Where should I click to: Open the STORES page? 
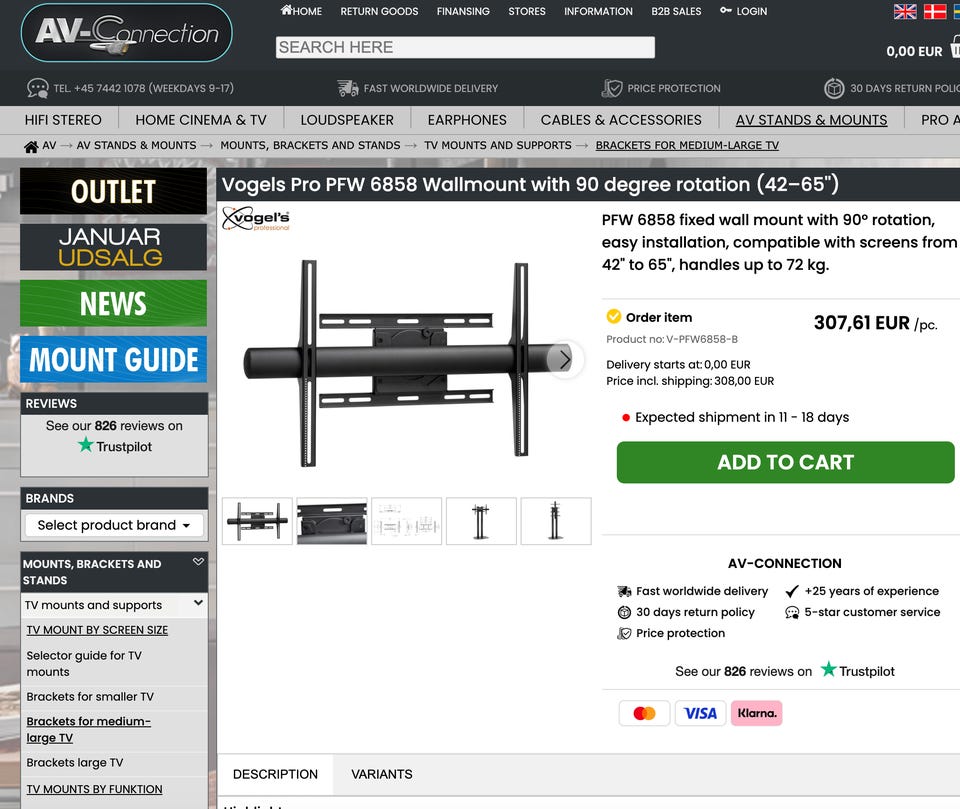527,11
